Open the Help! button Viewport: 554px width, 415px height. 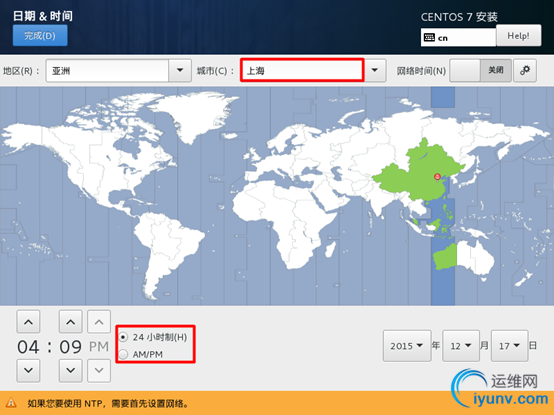click(518, 35)
